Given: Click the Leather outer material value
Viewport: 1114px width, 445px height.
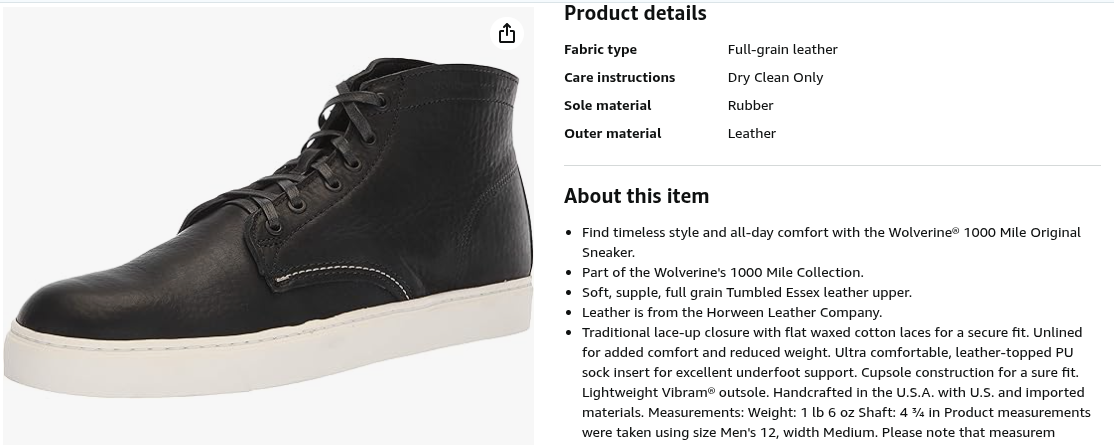Looking at the screenshot, I should [752, 133].
